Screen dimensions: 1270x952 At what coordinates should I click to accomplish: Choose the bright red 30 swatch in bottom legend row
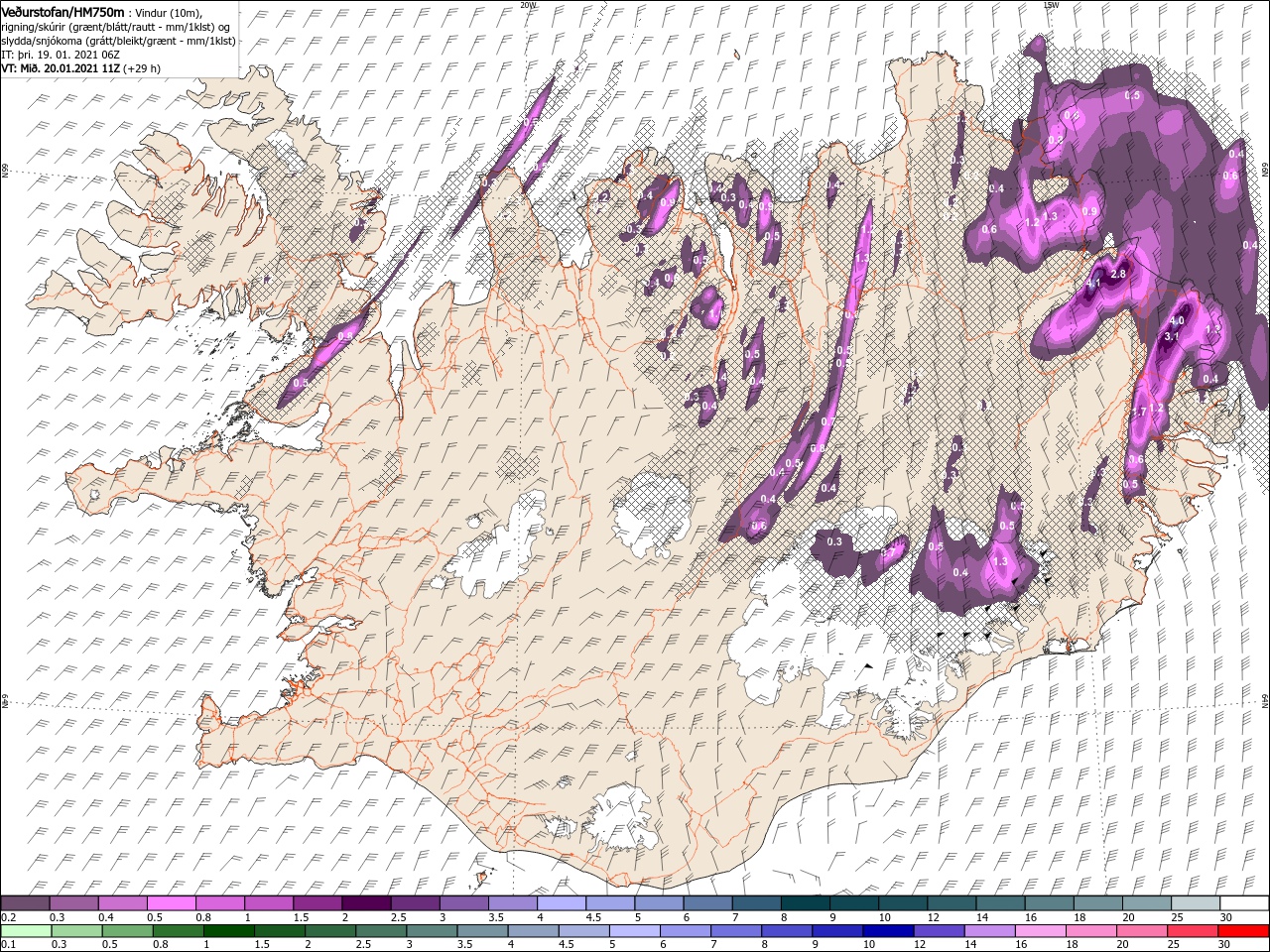click(1242, 931)
